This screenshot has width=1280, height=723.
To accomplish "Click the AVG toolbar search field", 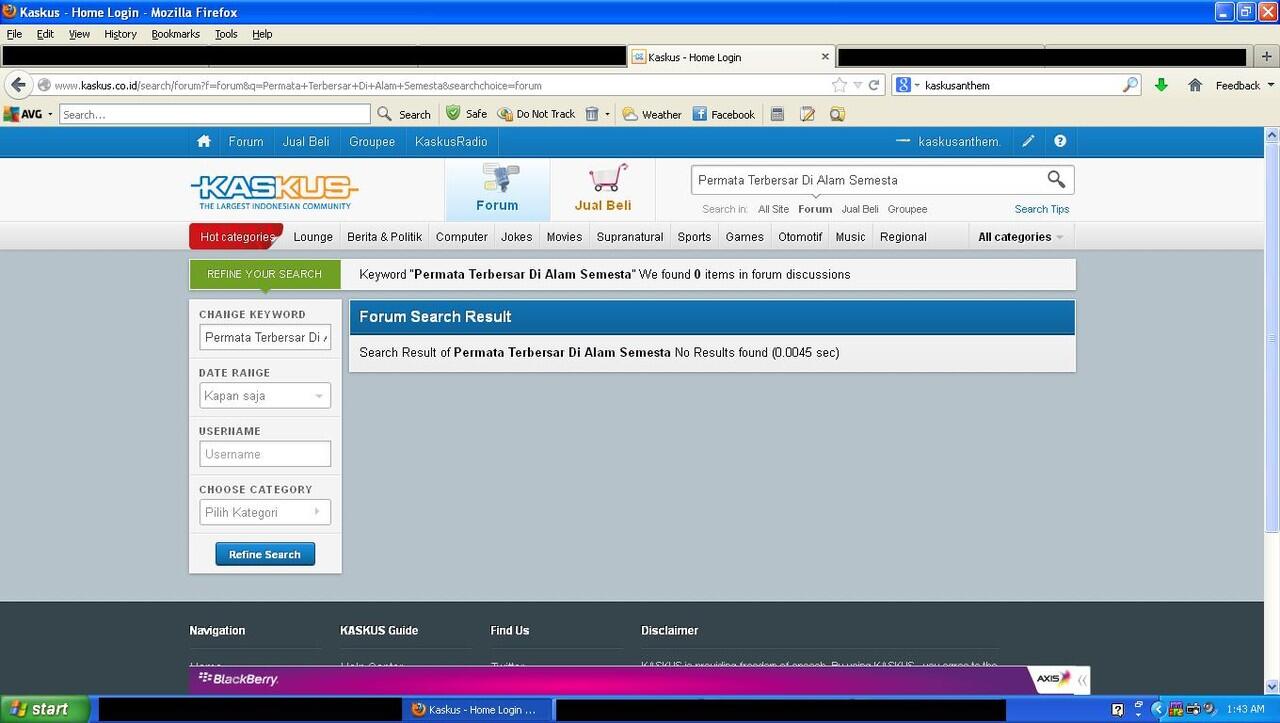I will [215, 114].
